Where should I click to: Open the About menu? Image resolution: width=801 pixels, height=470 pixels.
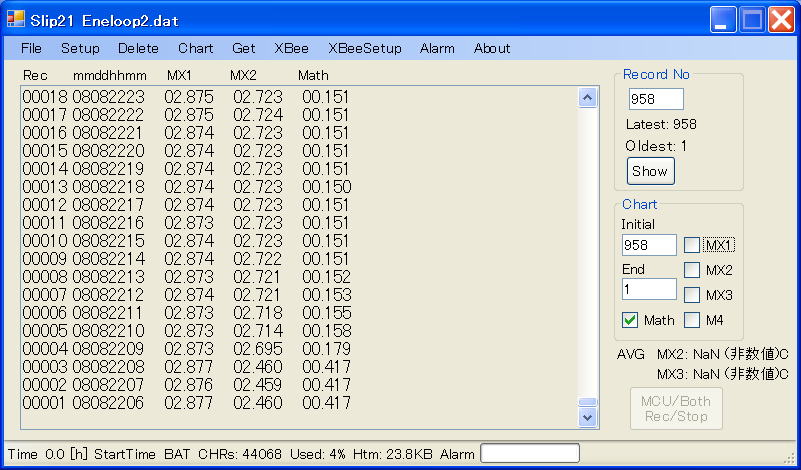point(492,49)
